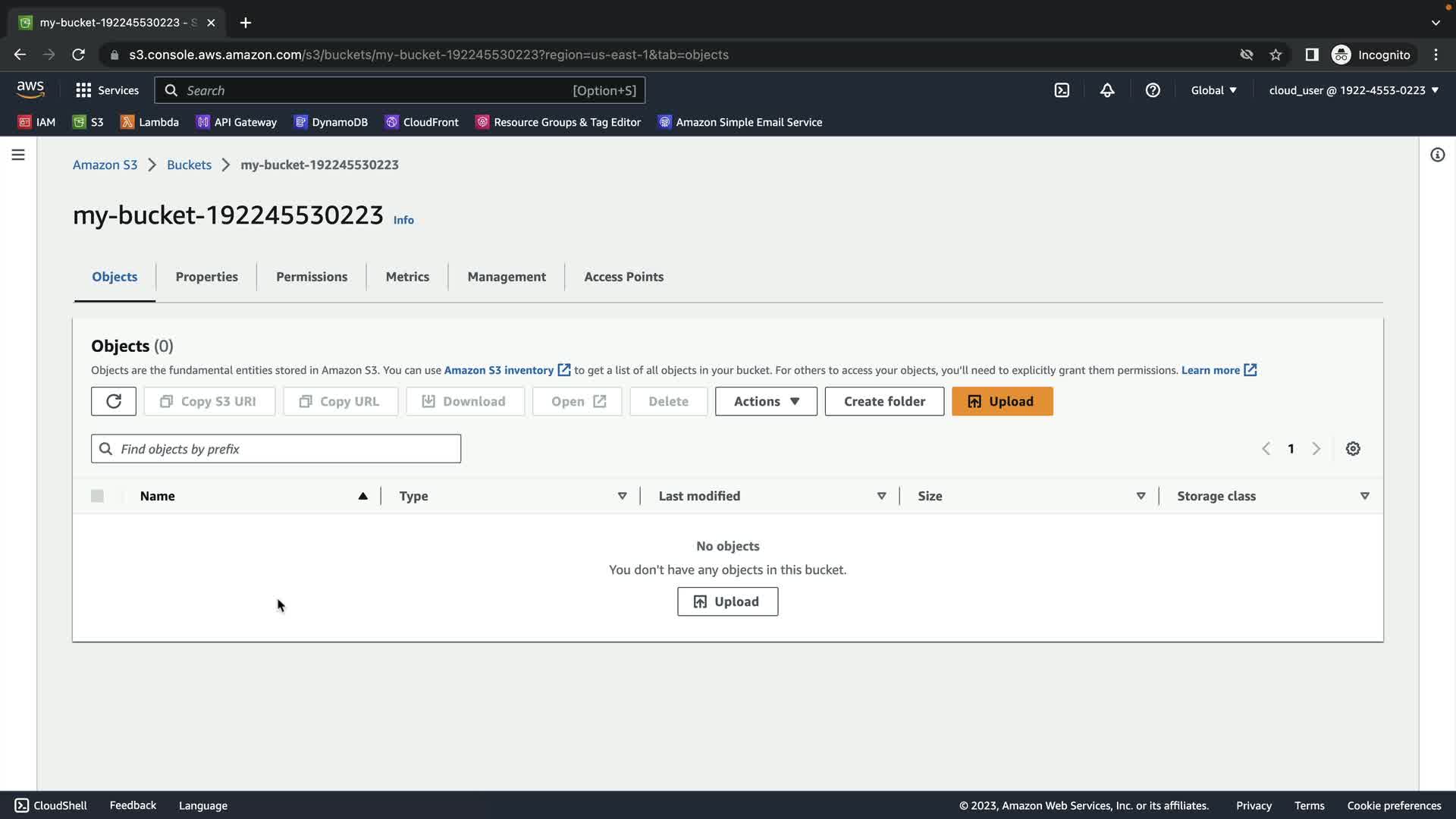This screenshot has height=819, width=1456.
Task: Check the select-all objects checkbox
Action: [97, 496]
